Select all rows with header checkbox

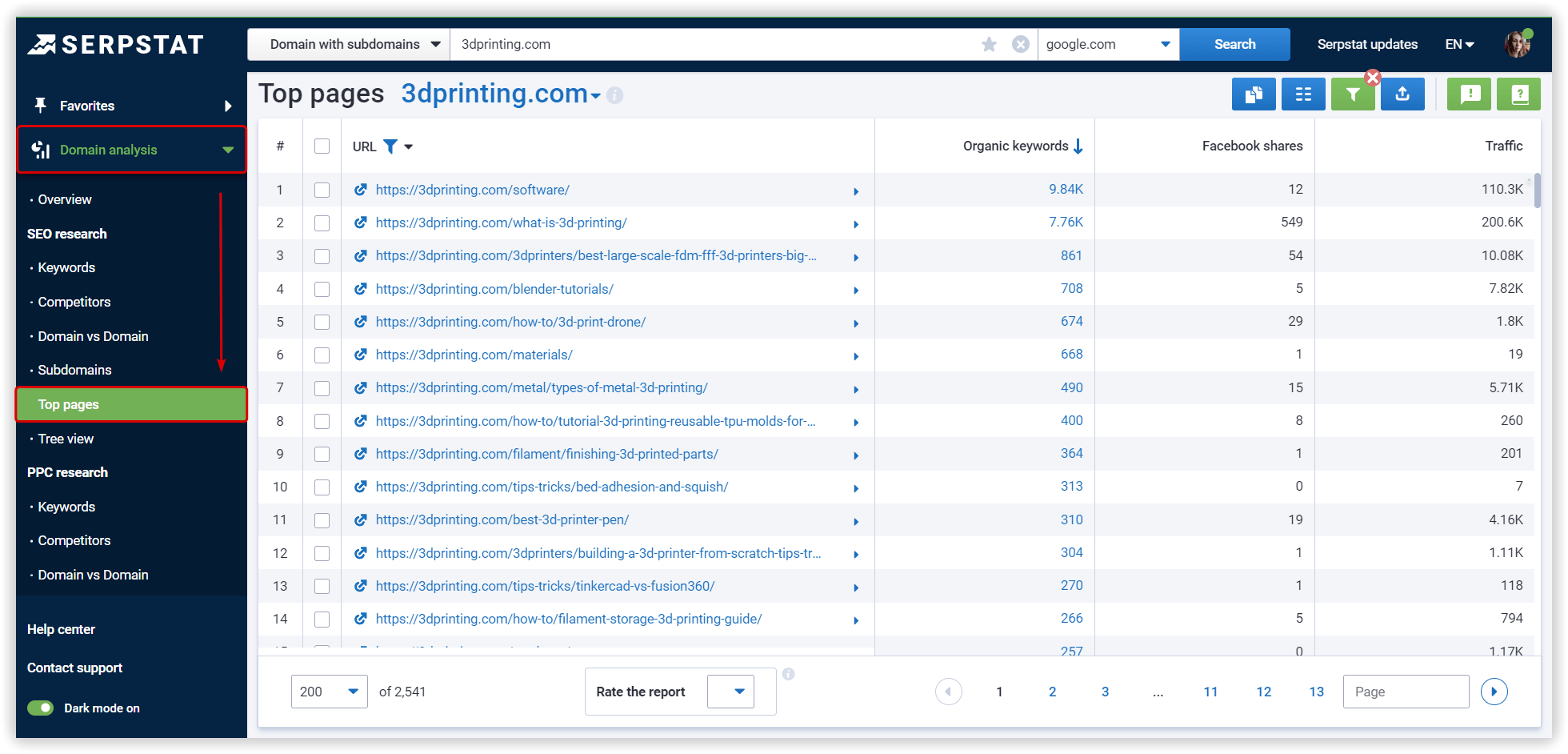coord(322,146)
